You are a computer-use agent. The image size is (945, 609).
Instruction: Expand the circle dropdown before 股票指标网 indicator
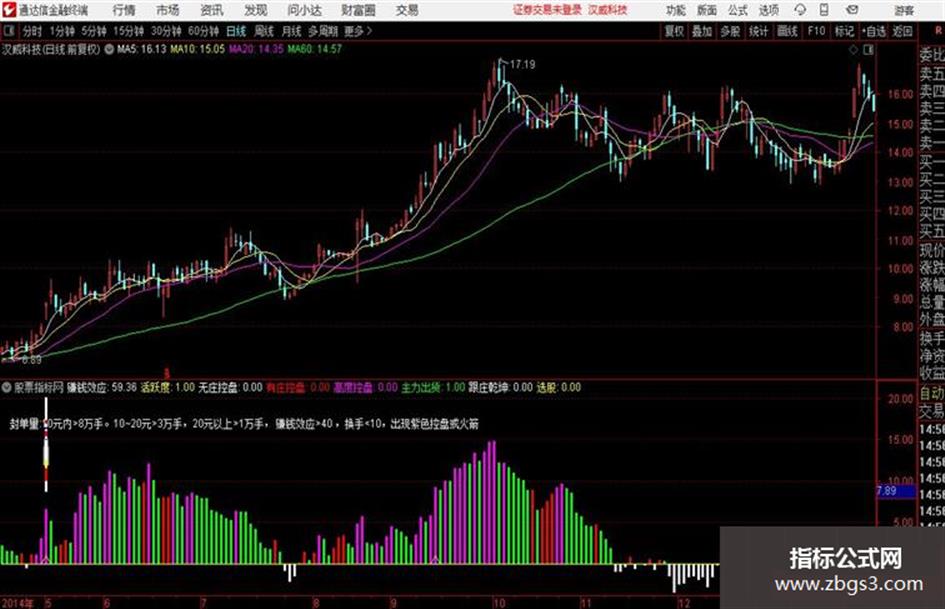tap(7, 387)
